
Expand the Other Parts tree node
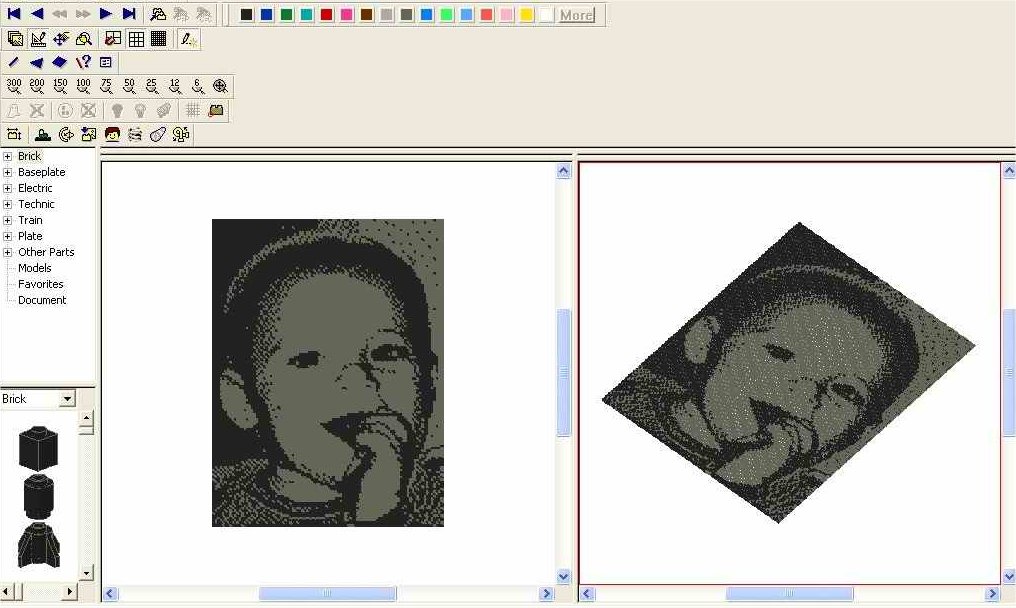pos(7,252)
